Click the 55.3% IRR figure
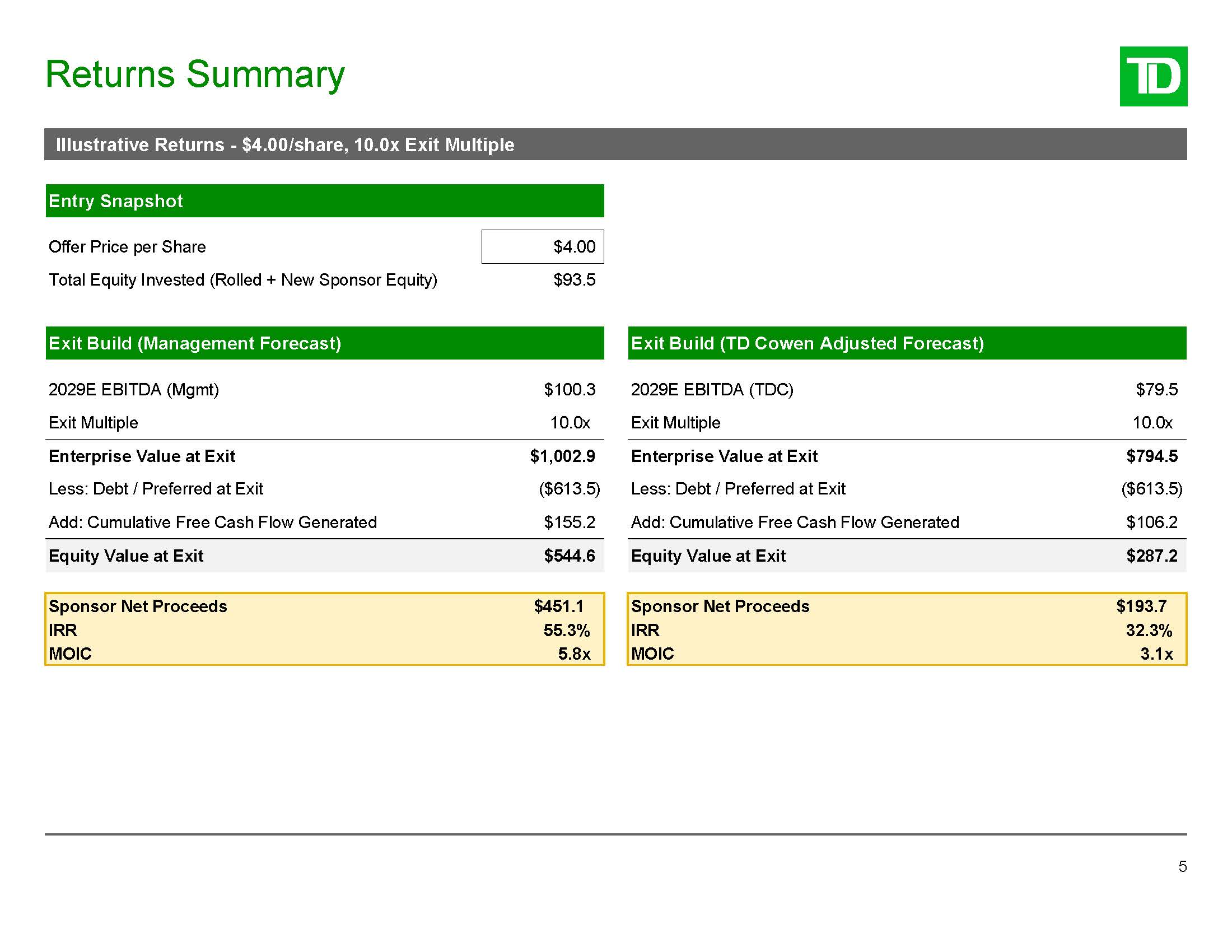The image size is (1232, 952). [566, 630]
